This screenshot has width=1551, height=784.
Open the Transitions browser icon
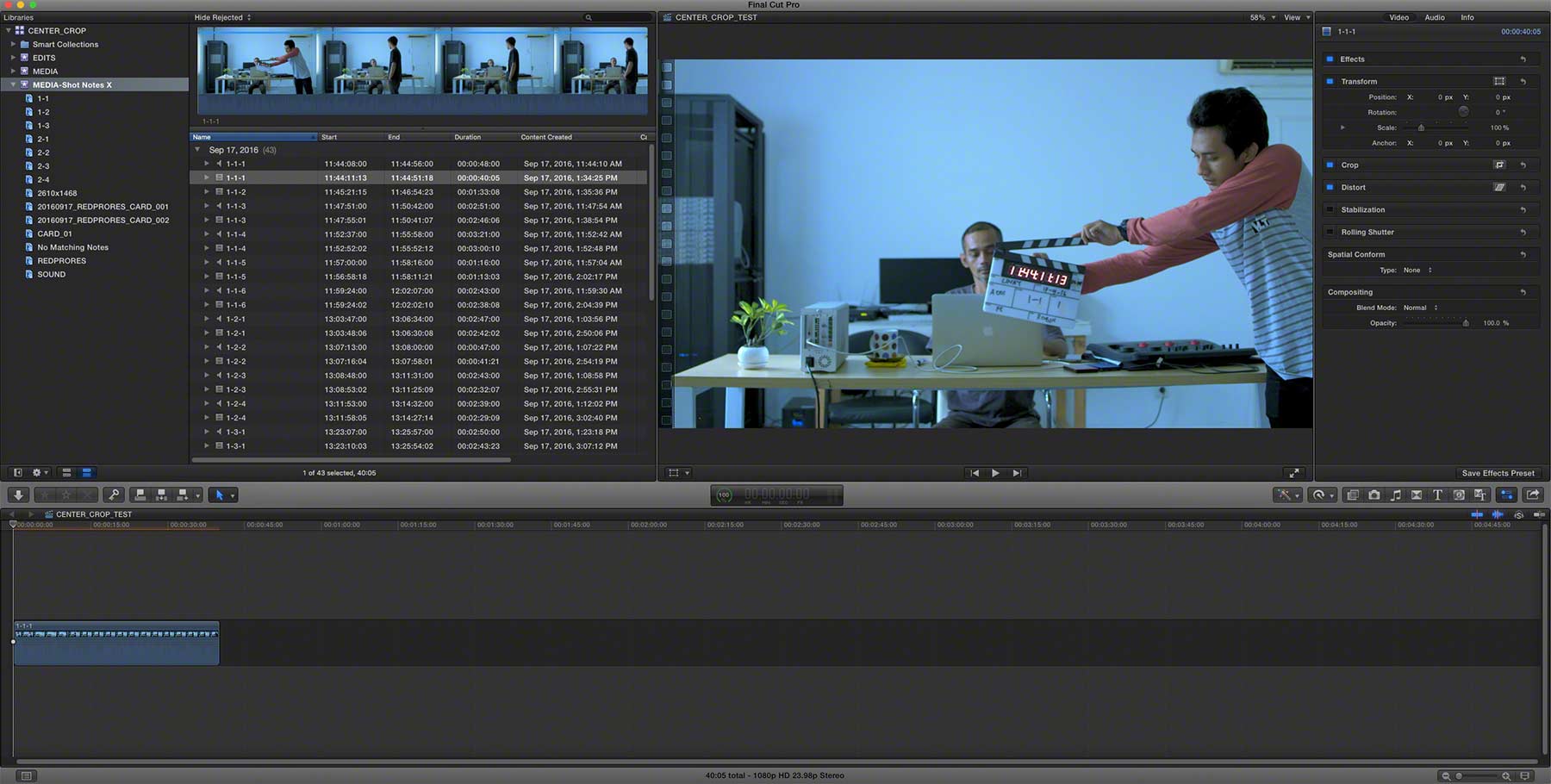tap(1417, 495)
